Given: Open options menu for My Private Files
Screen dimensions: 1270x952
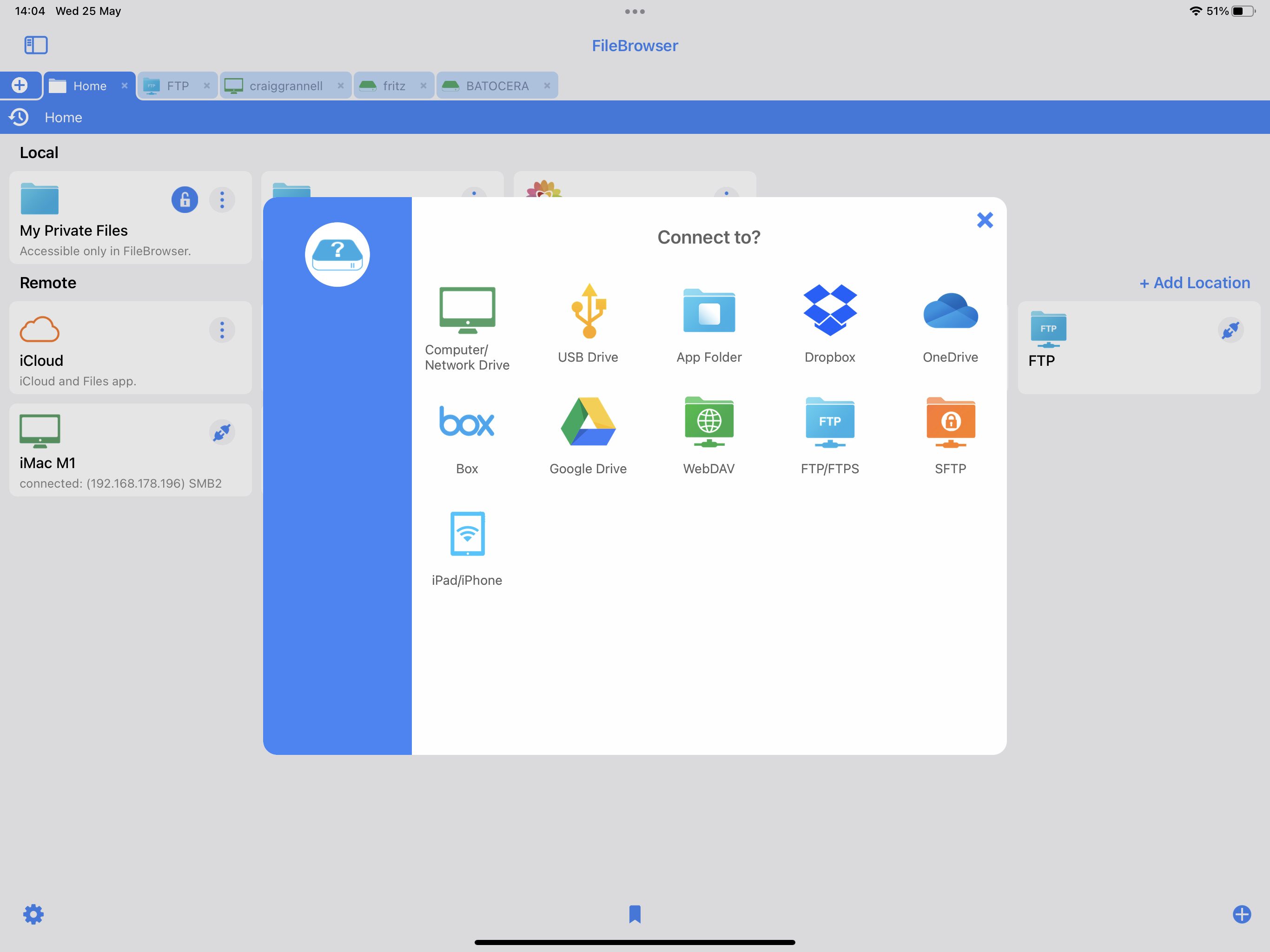Looking at the screenshot, I should click(222, 200).
